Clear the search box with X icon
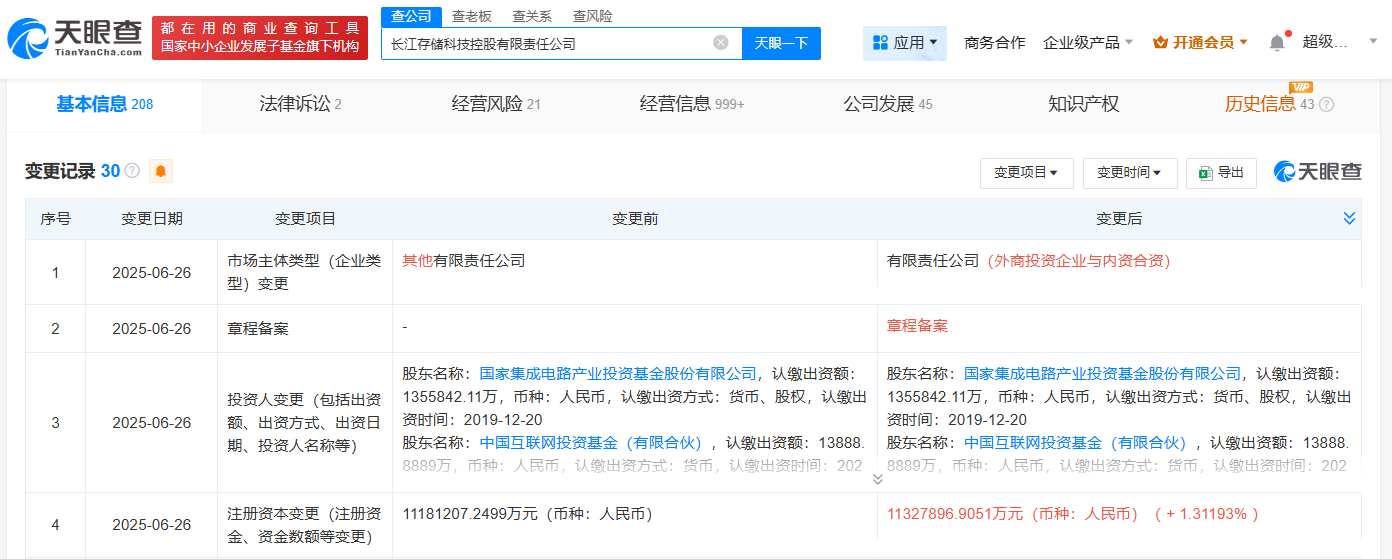This screenshot has height=559, width=1392. click(x=720, y=43)
